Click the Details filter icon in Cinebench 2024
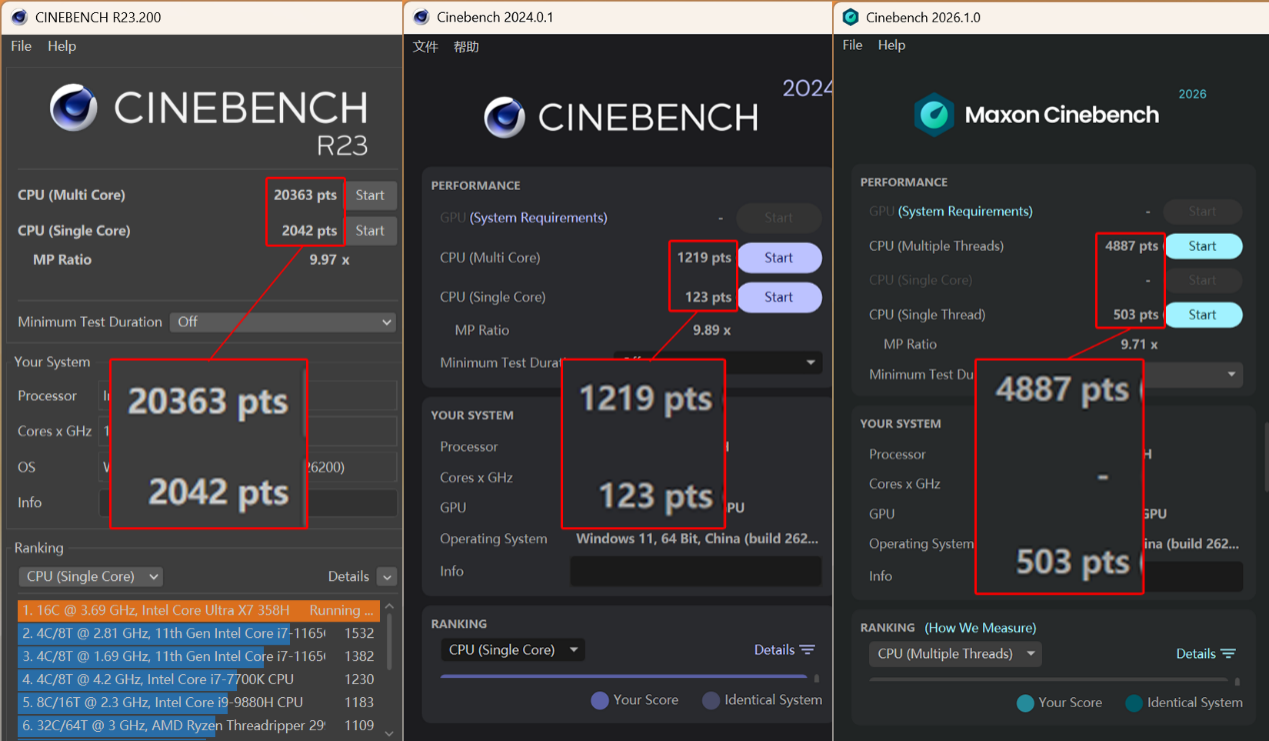 tap(808, 650)
